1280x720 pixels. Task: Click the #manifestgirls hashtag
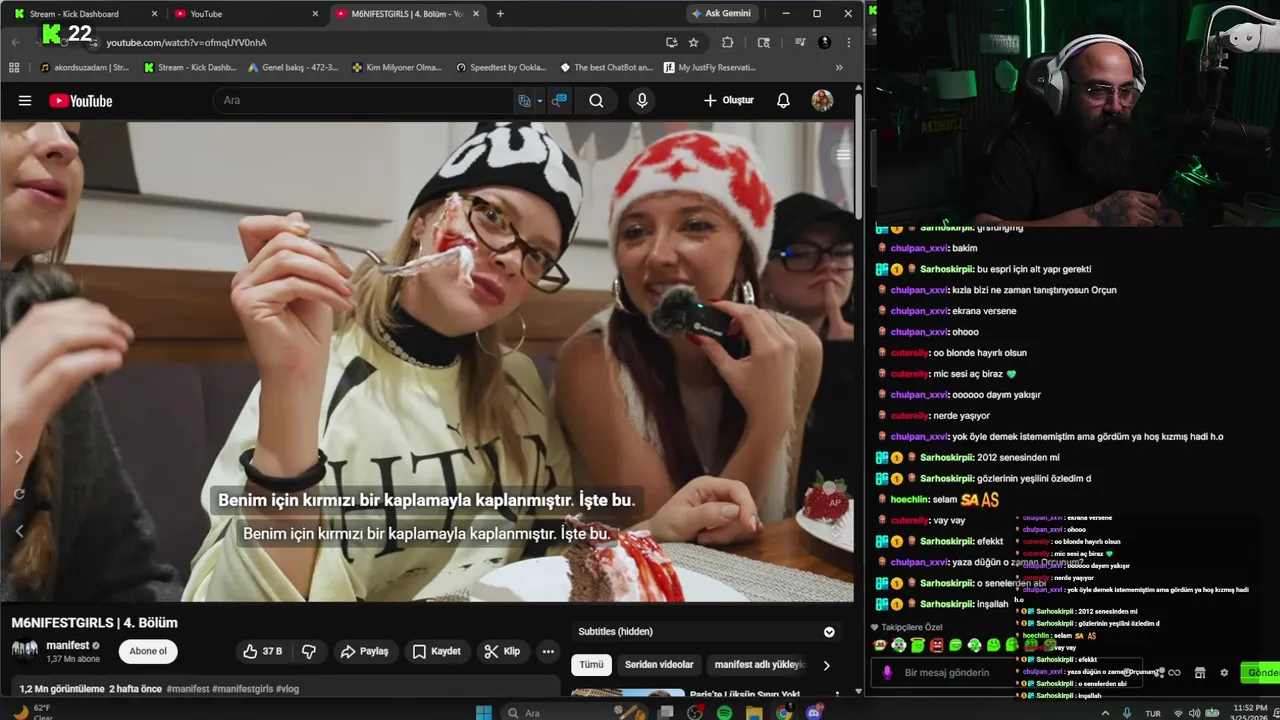[x=242, y=689]
